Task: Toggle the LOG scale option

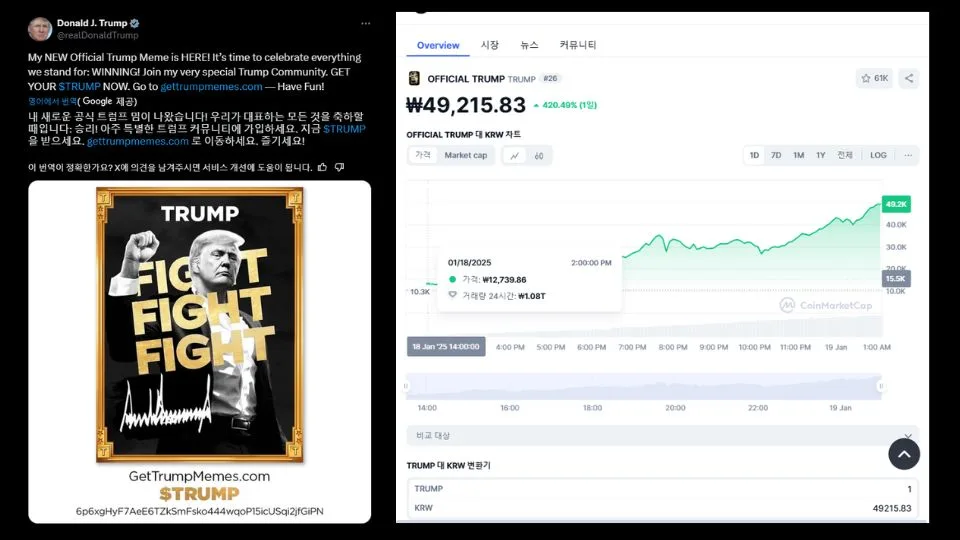Action: (x=878, y=156)
